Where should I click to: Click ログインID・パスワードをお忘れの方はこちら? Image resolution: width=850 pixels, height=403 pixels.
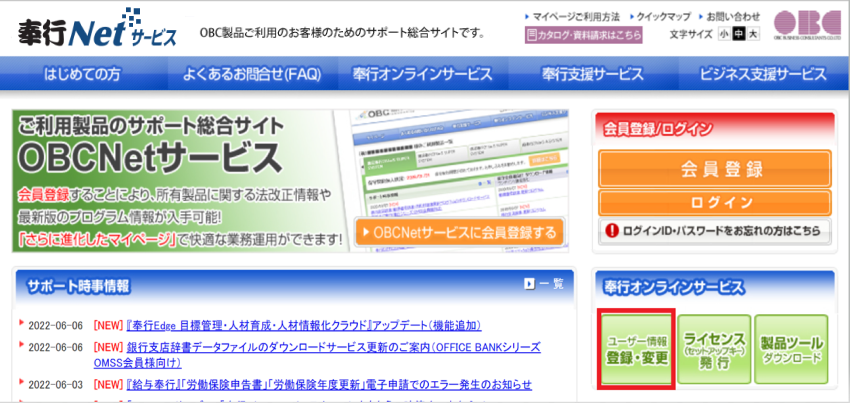(714, 231)
